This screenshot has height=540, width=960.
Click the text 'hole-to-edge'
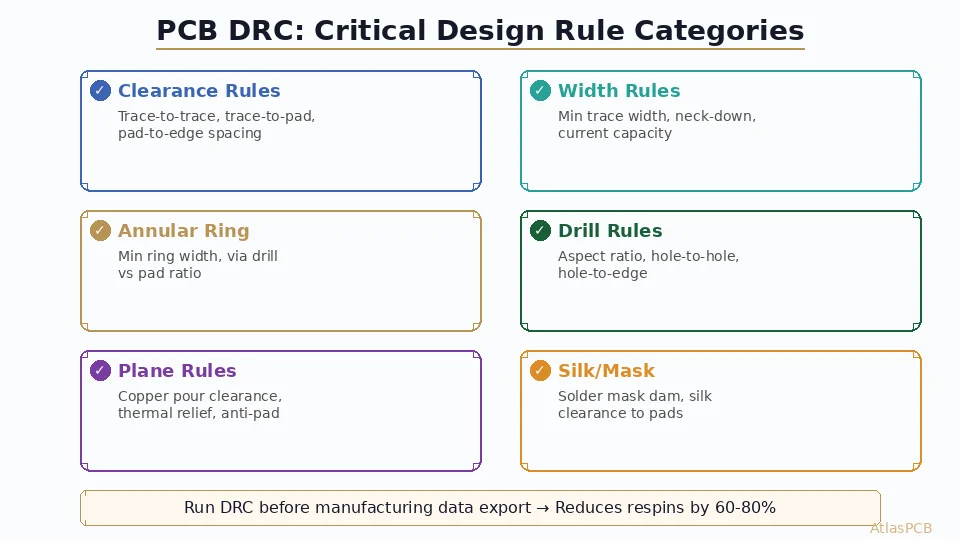[x=602, y=273]
